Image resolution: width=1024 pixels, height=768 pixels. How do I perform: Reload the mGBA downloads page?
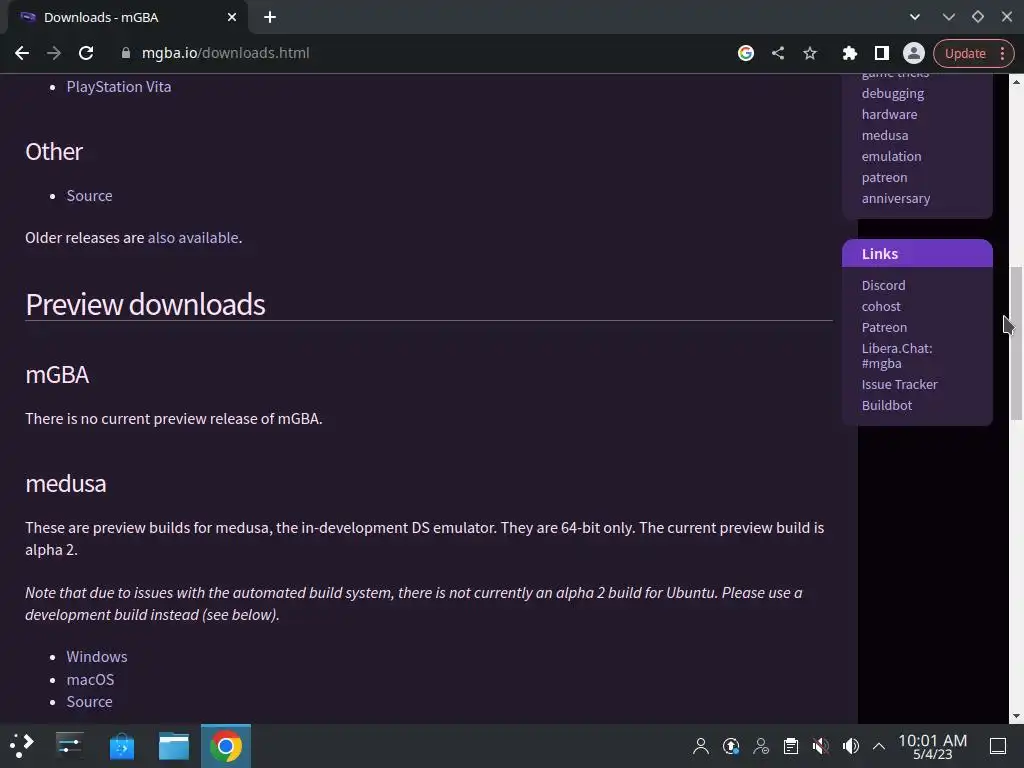coord(86,53)
